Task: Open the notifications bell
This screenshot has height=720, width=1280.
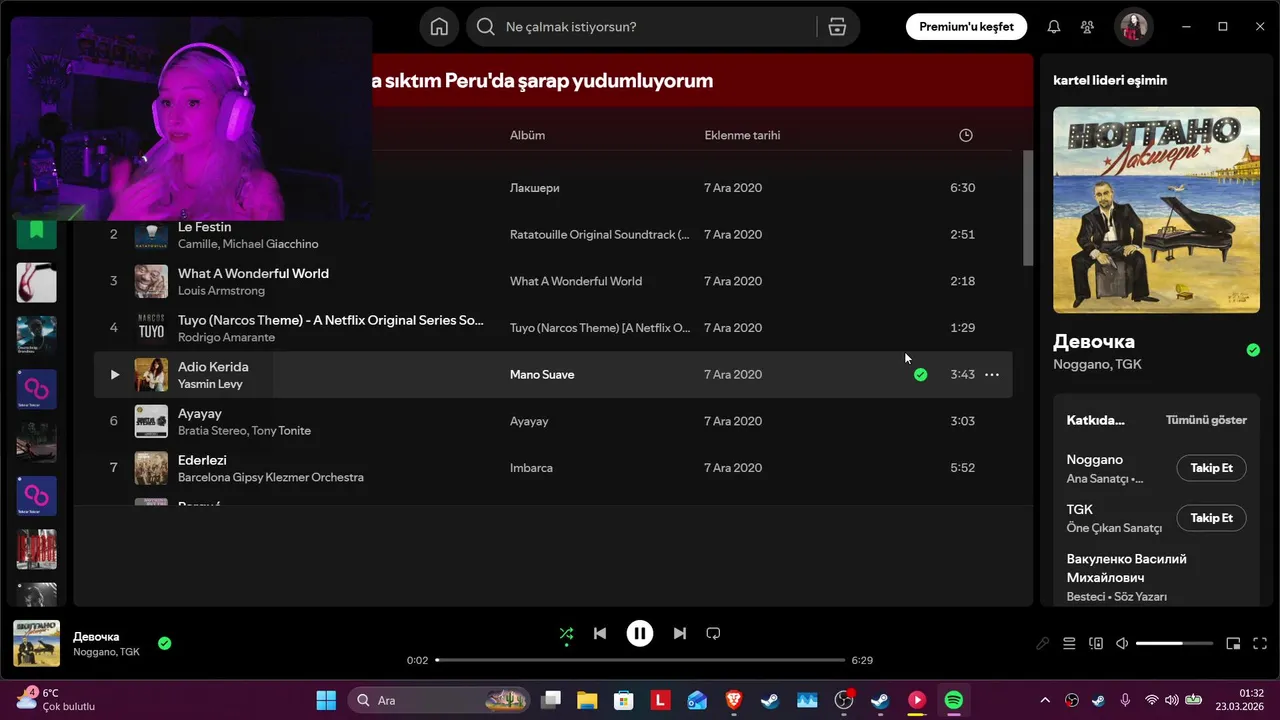Action: point(1053,27)
